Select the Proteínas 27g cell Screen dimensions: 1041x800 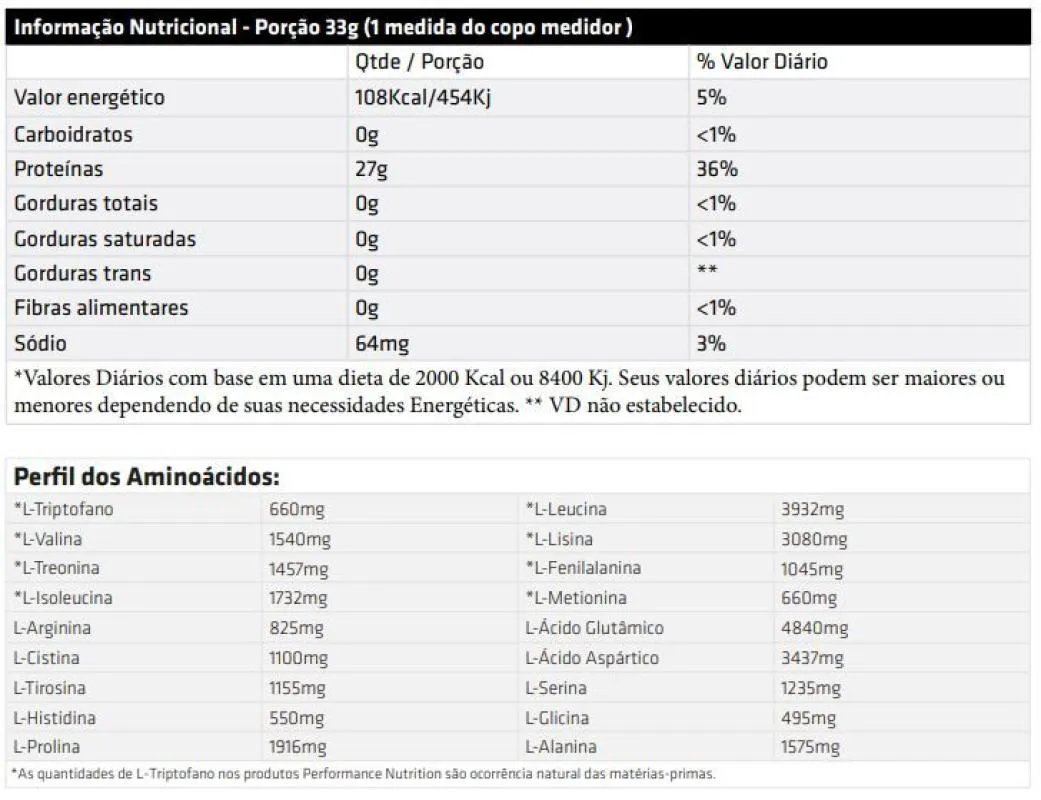point(371,169)
